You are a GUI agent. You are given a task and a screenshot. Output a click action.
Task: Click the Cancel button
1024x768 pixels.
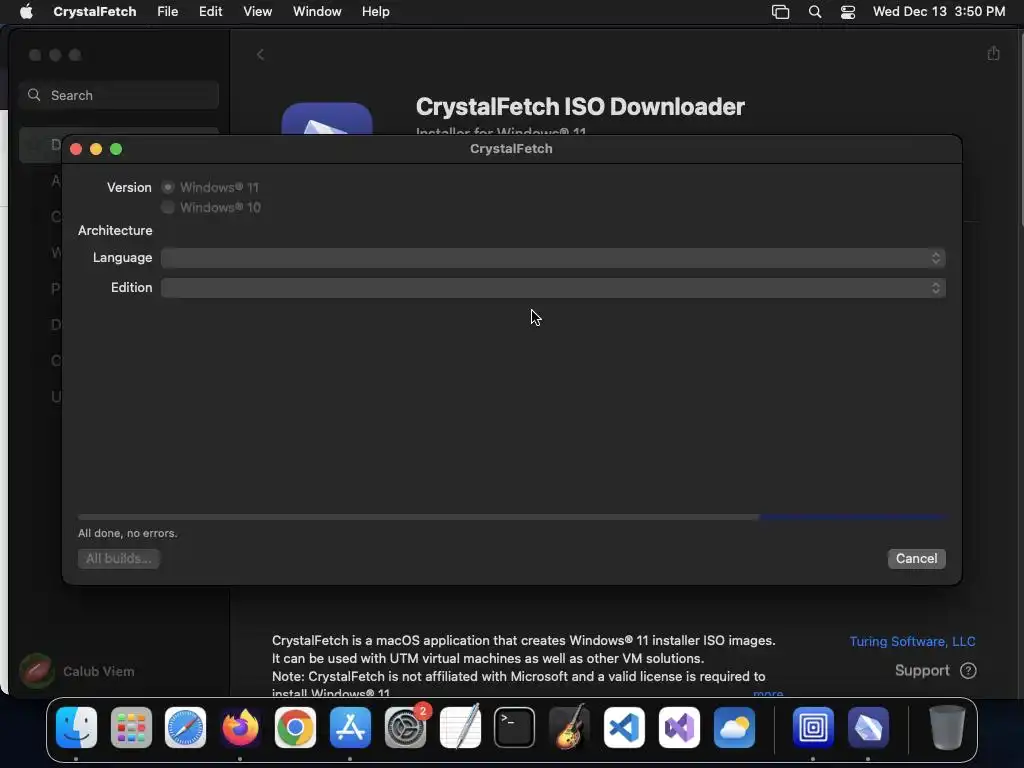[x=916, y=558]
